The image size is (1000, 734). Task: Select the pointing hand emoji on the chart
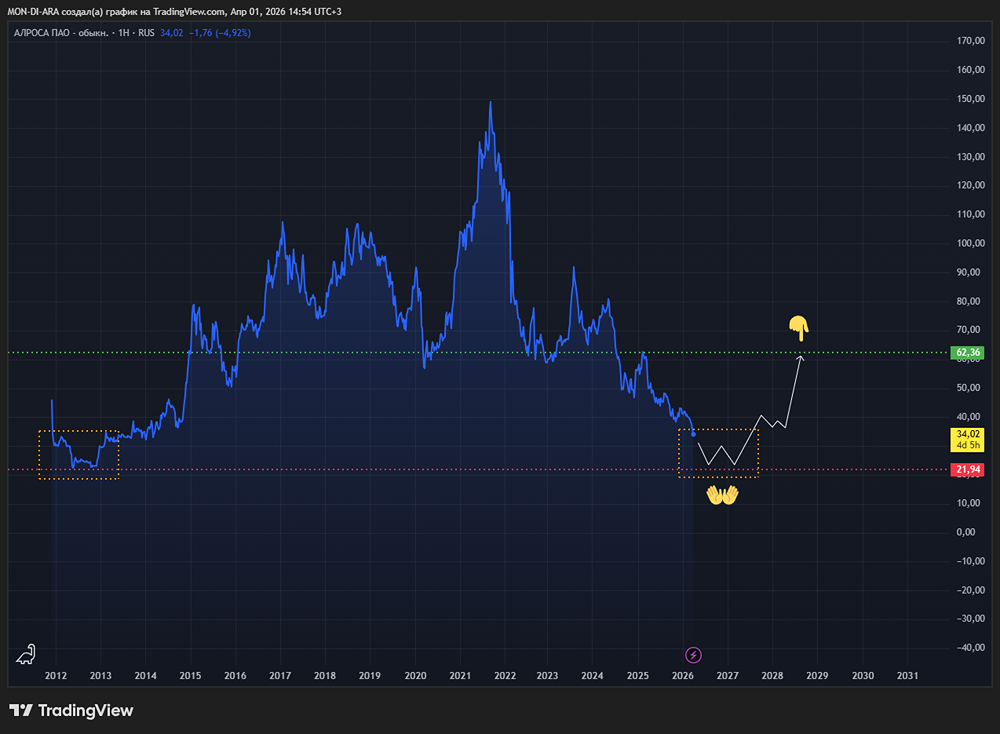coord(798,328)
